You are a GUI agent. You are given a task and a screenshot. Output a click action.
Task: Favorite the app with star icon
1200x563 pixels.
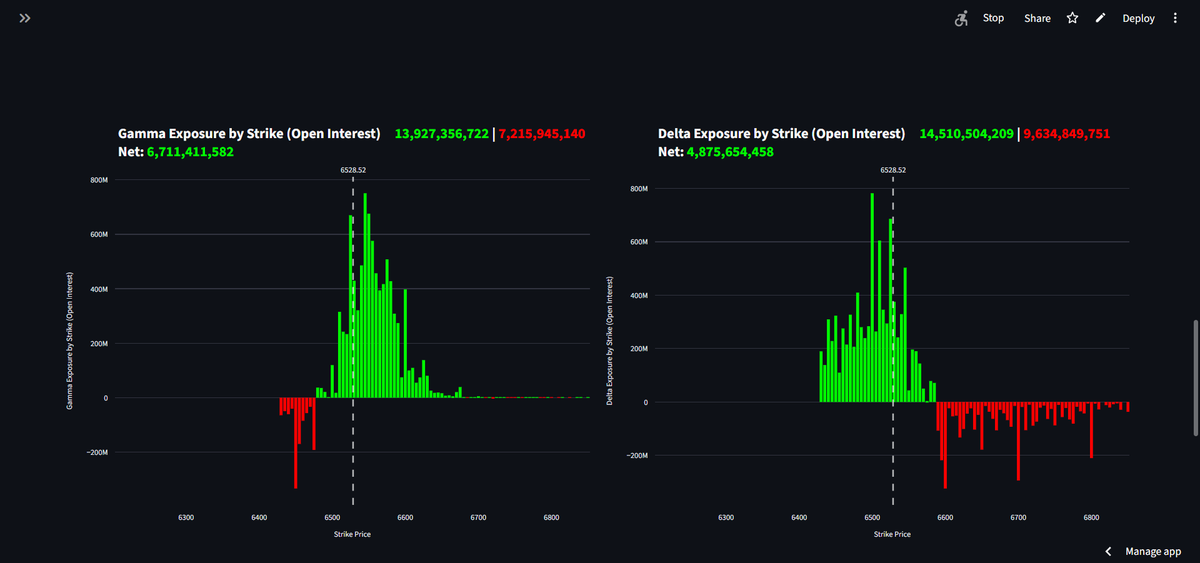(1072, 18)
